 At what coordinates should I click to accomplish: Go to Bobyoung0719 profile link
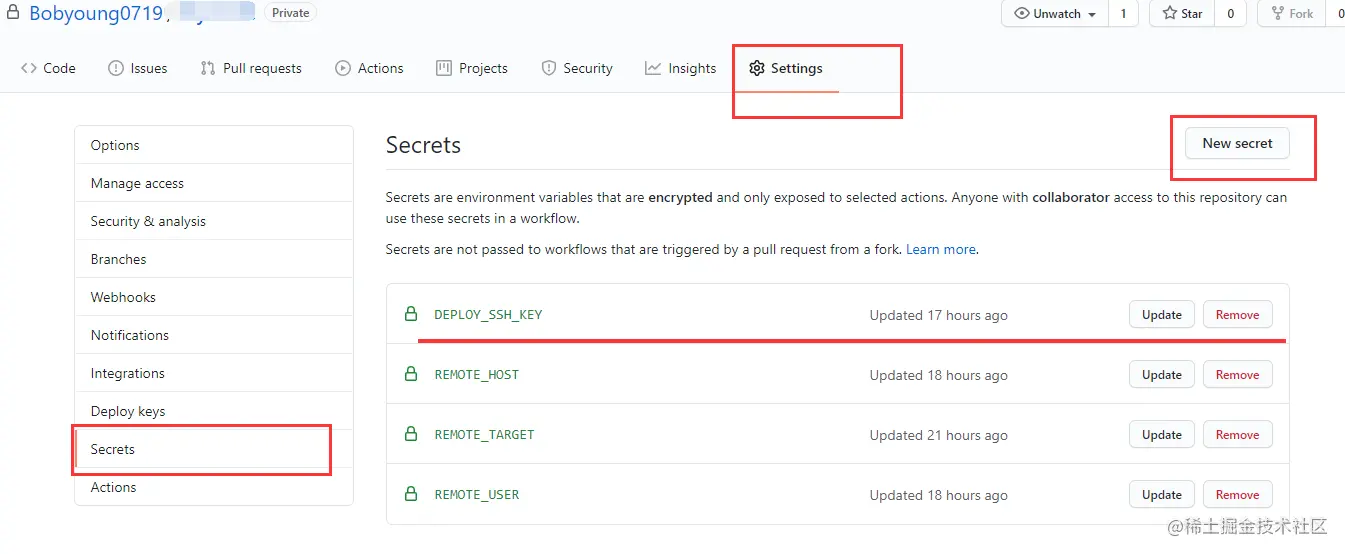click(96, 13)
